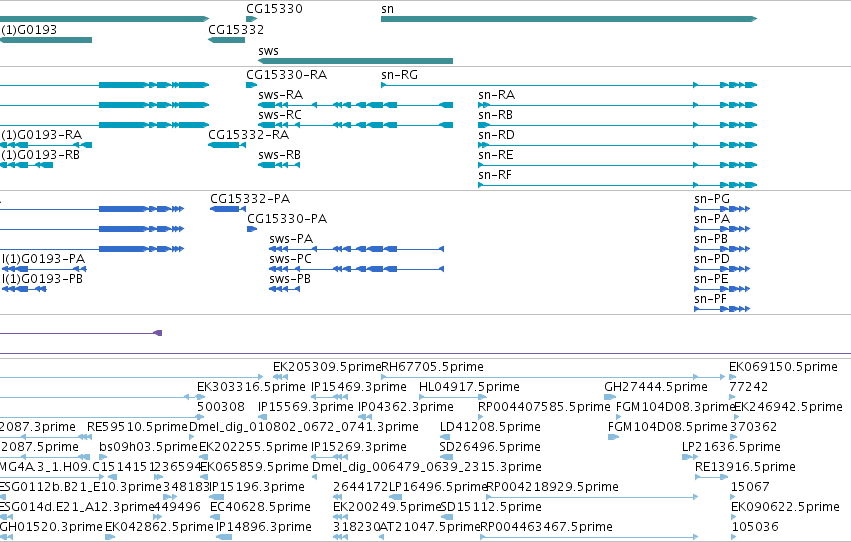Select EST RP004218929.5prime
This screenshot has width=851, height=542.
pos(552,488)
